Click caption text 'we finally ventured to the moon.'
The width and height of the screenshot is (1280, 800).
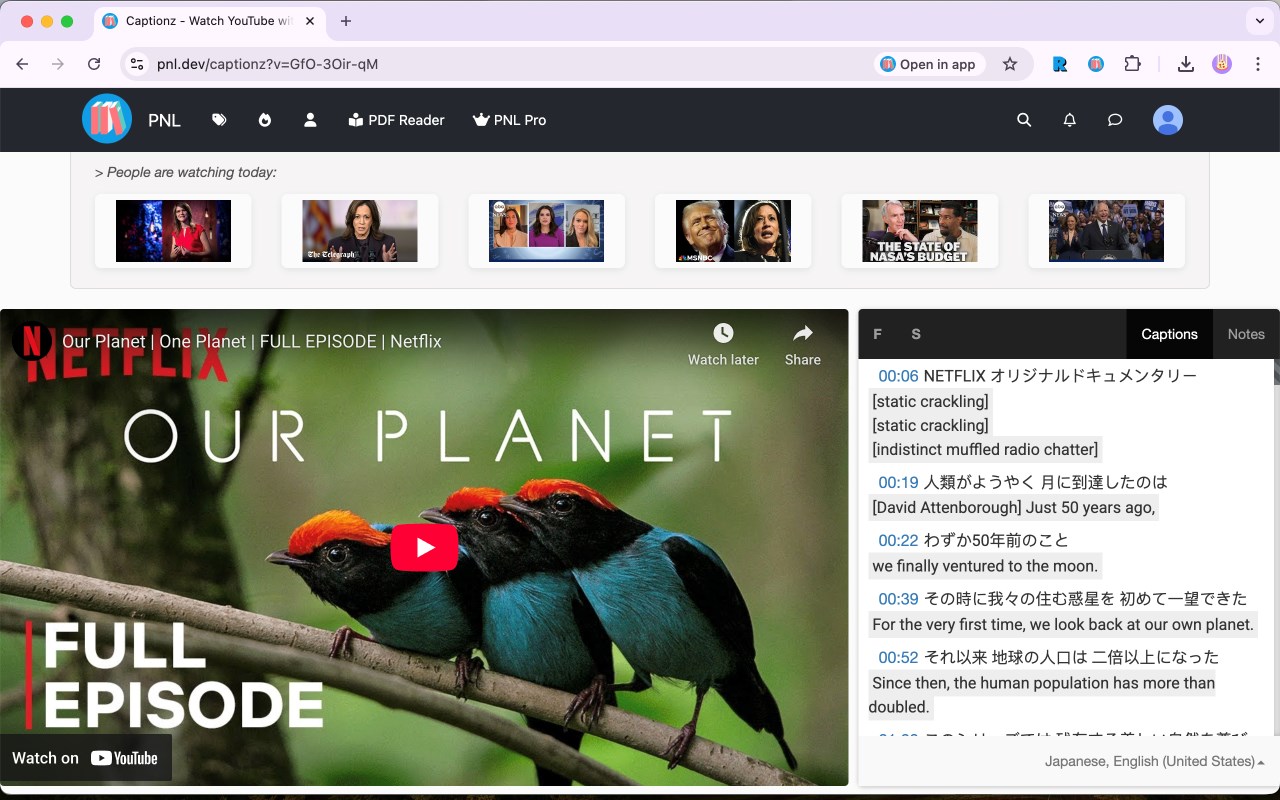click(x=985, y=566)
